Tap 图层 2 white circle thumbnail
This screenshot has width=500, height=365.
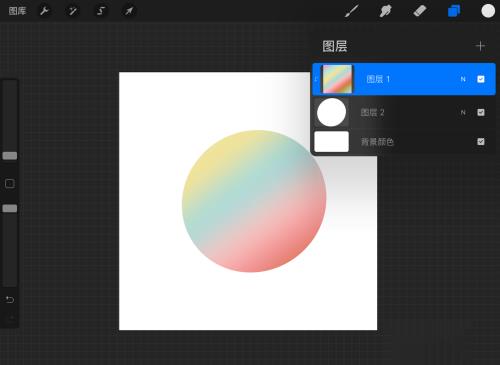[331, 112]
